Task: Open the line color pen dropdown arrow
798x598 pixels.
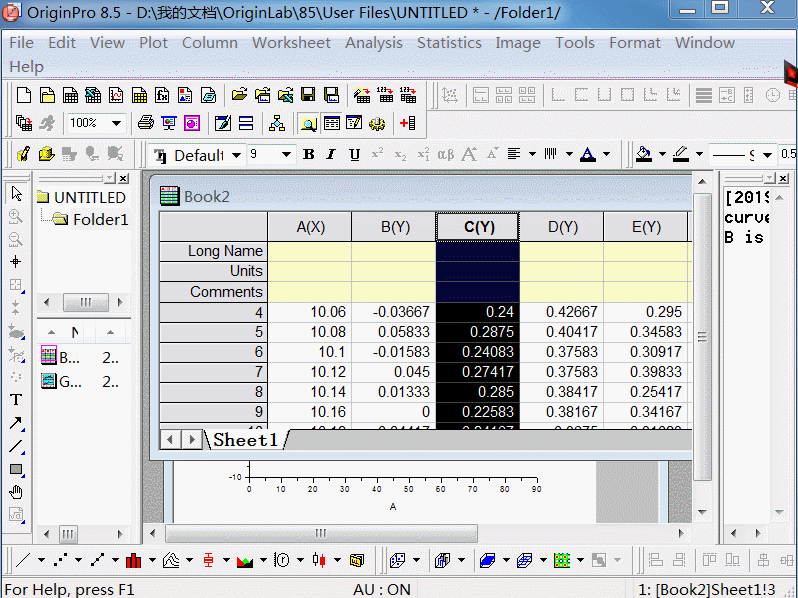Action: coord(699,154)
